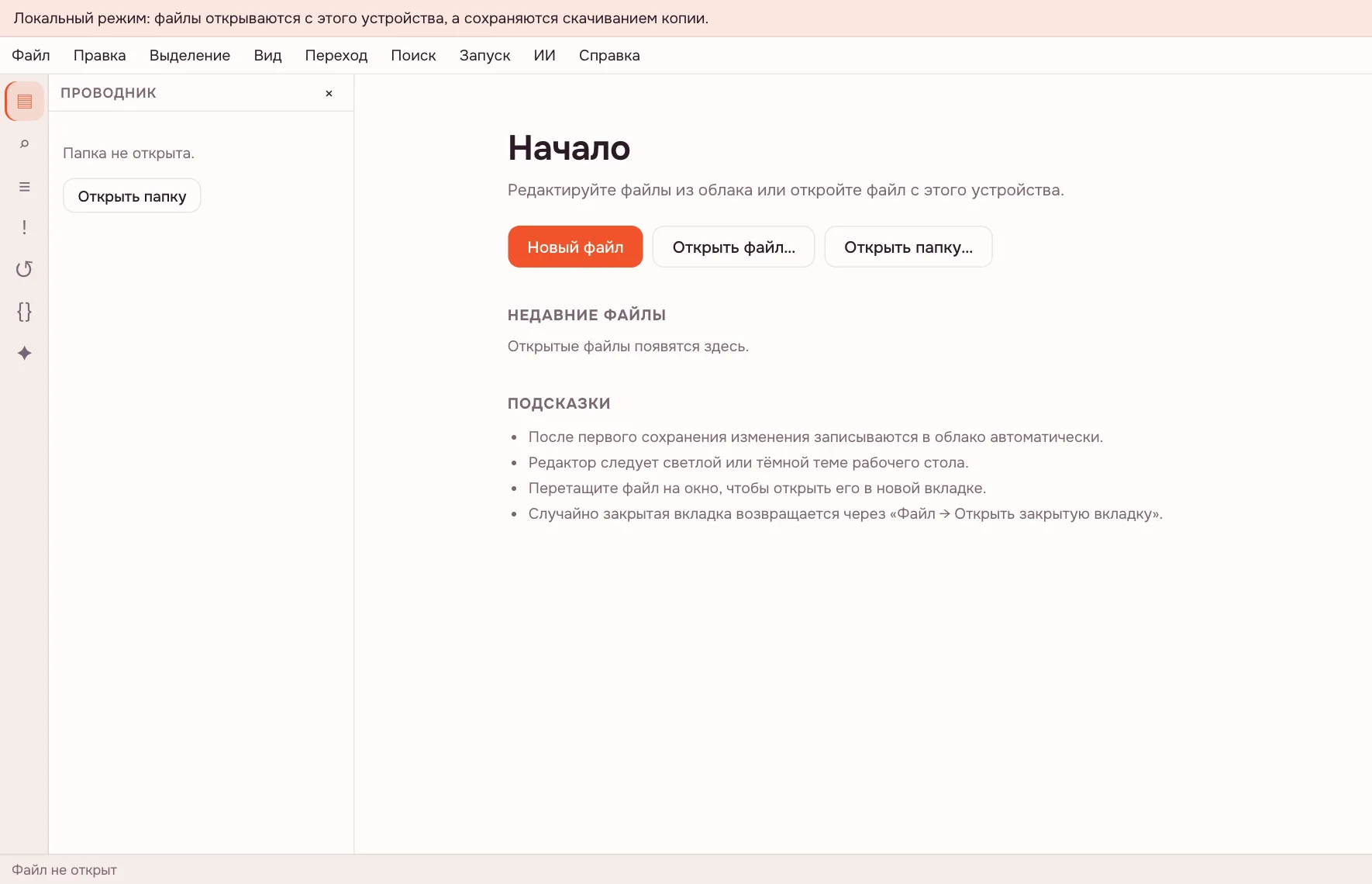Image resolution: width=1372 pixels, height=884 pixels.
Task: Open the Вид menu
Action: [268, 56]
